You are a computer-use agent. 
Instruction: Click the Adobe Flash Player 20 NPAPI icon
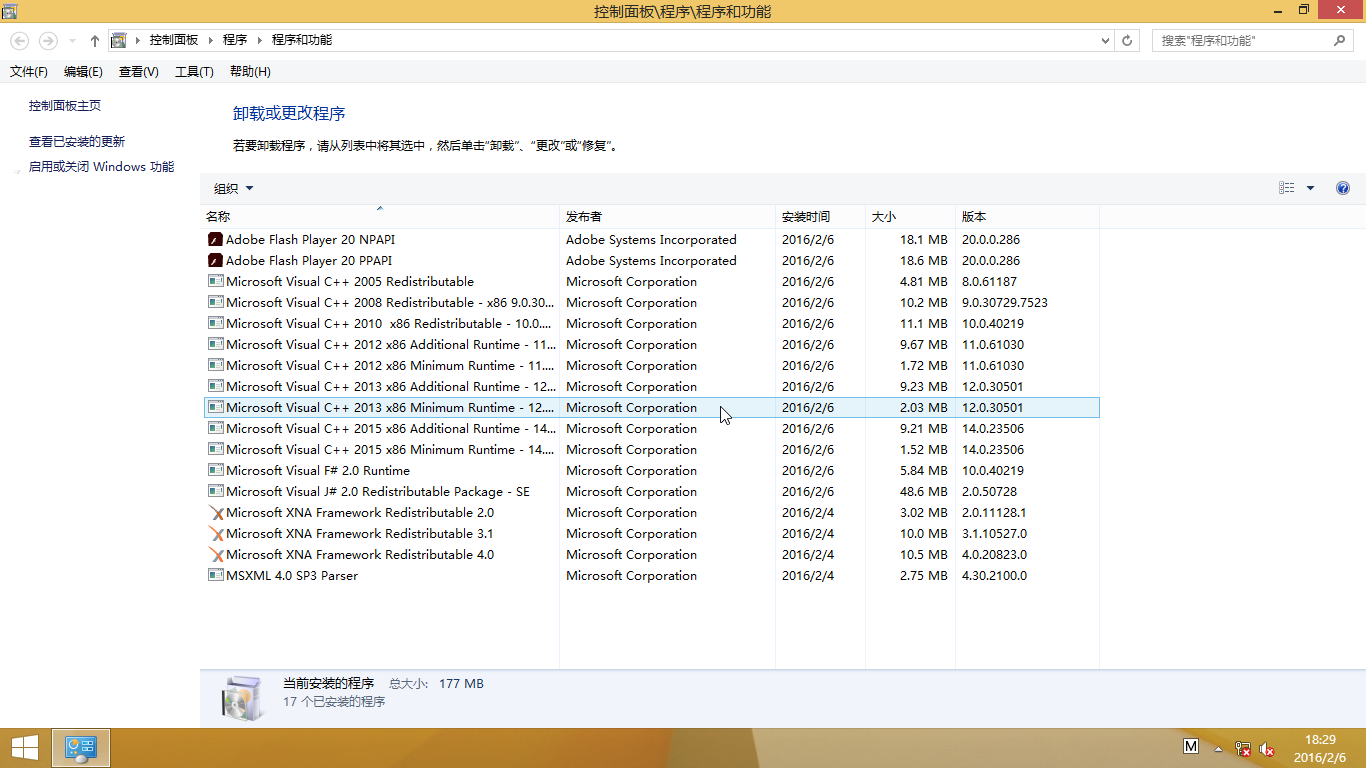point(215,240)
